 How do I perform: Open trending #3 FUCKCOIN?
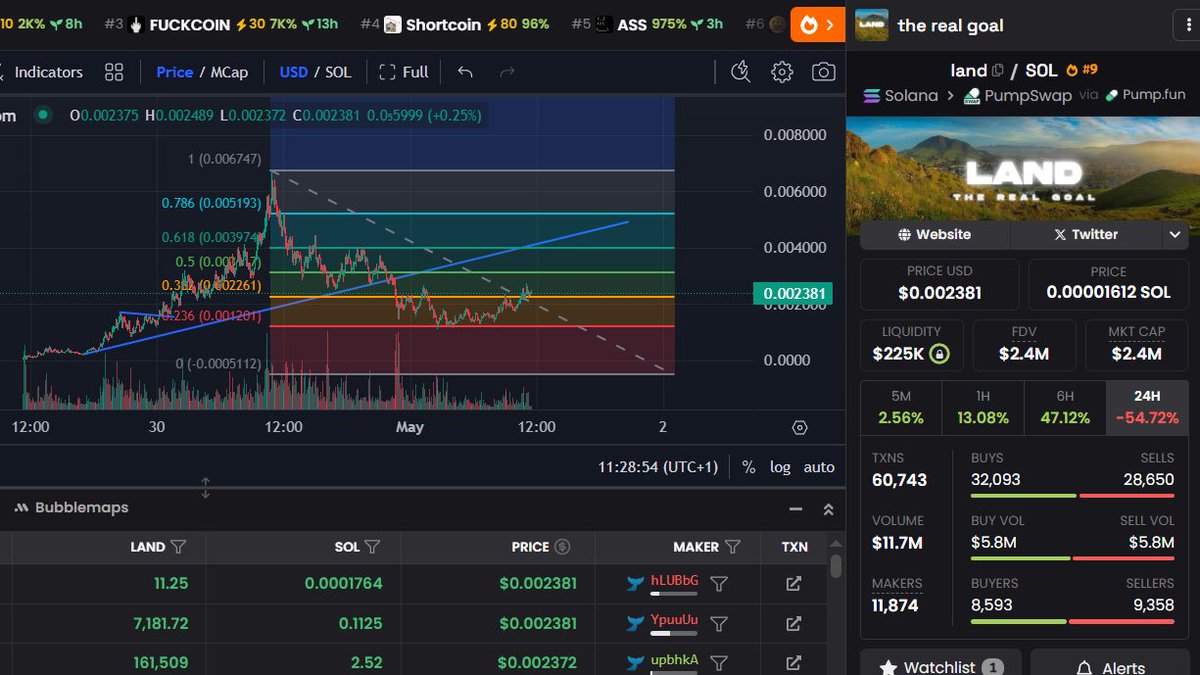tap(221, 24)
